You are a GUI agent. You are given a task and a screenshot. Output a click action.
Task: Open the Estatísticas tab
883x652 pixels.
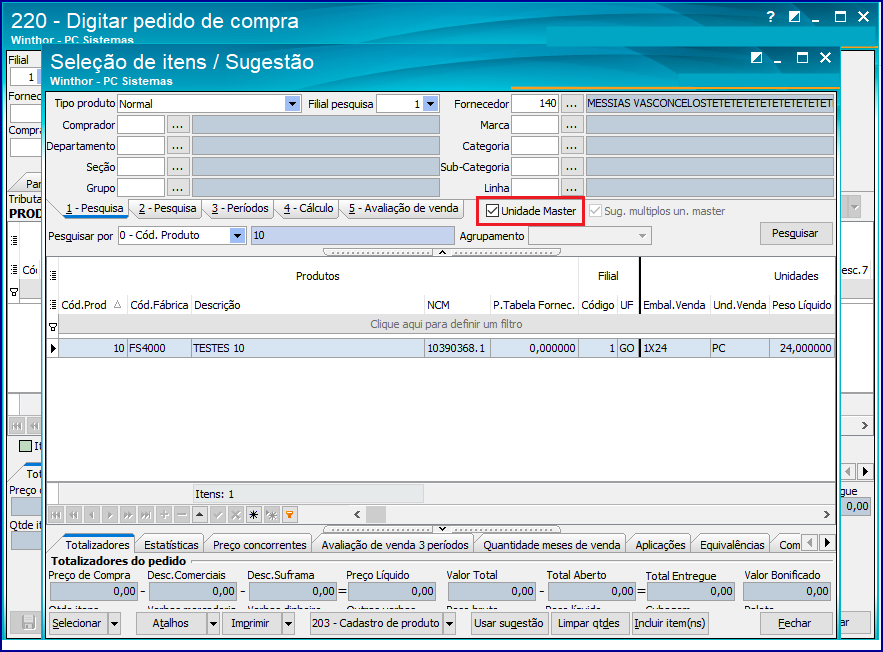(171, 545)
